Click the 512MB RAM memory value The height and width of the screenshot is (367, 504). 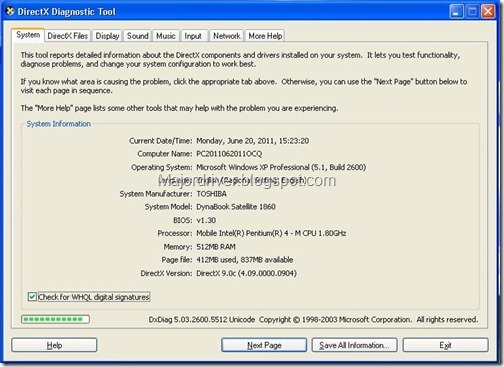pos(216,247)
